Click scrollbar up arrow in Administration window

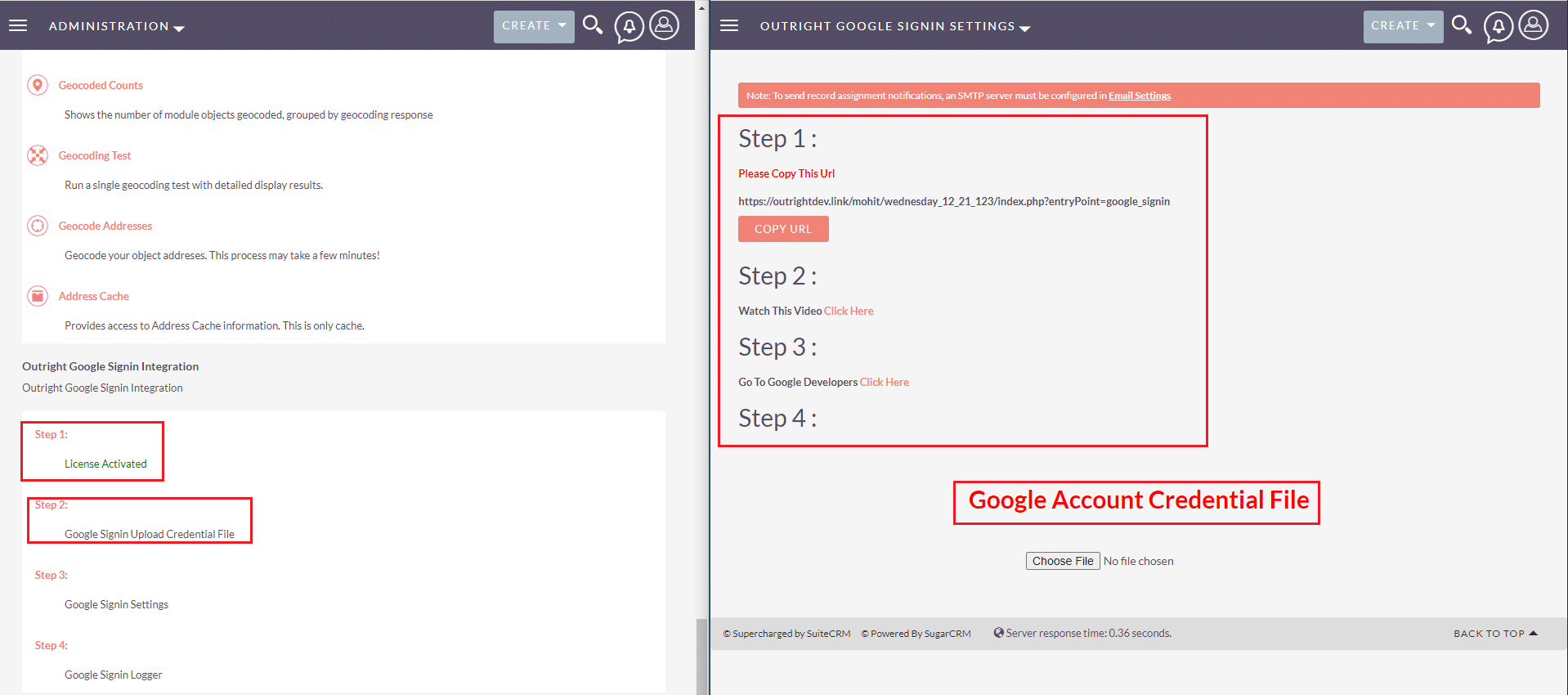point(701,7)
